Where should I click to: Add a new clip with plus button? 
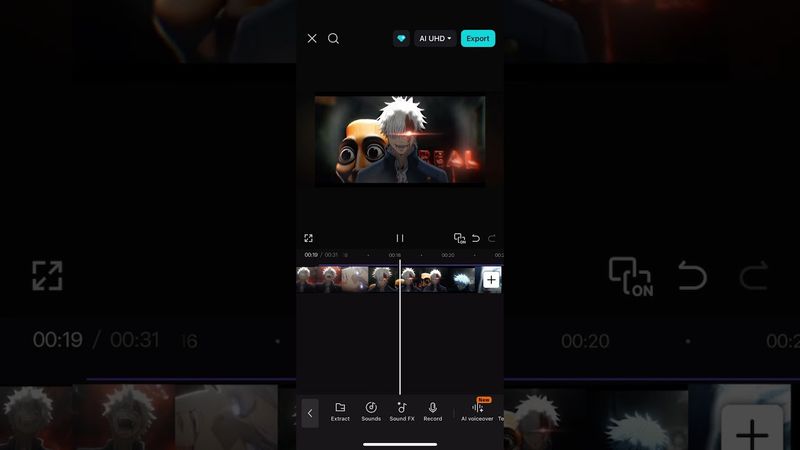point(491,280)
